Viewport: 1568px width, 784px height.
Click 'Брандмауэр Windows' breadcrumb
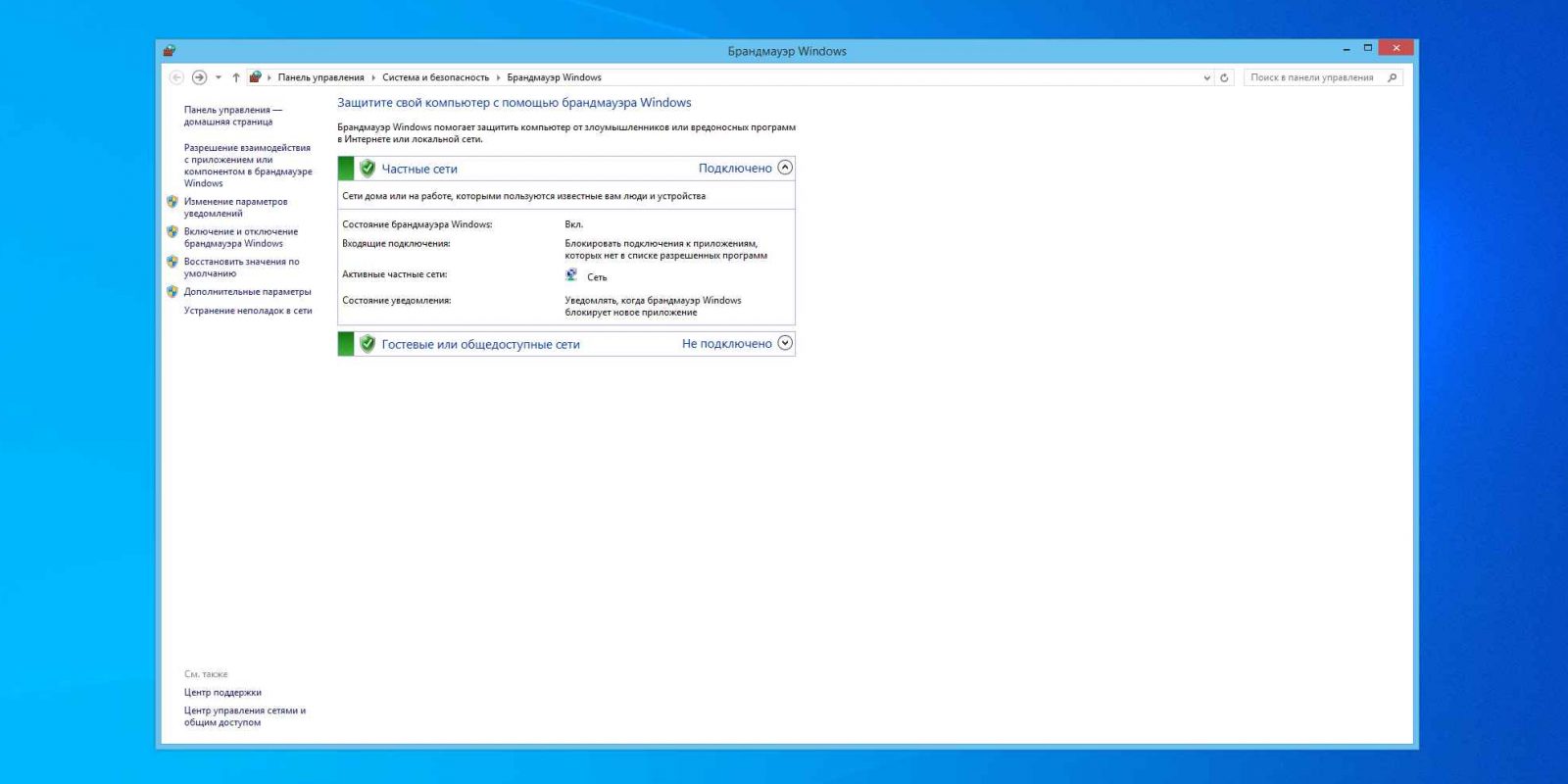[x=554, y=77]
